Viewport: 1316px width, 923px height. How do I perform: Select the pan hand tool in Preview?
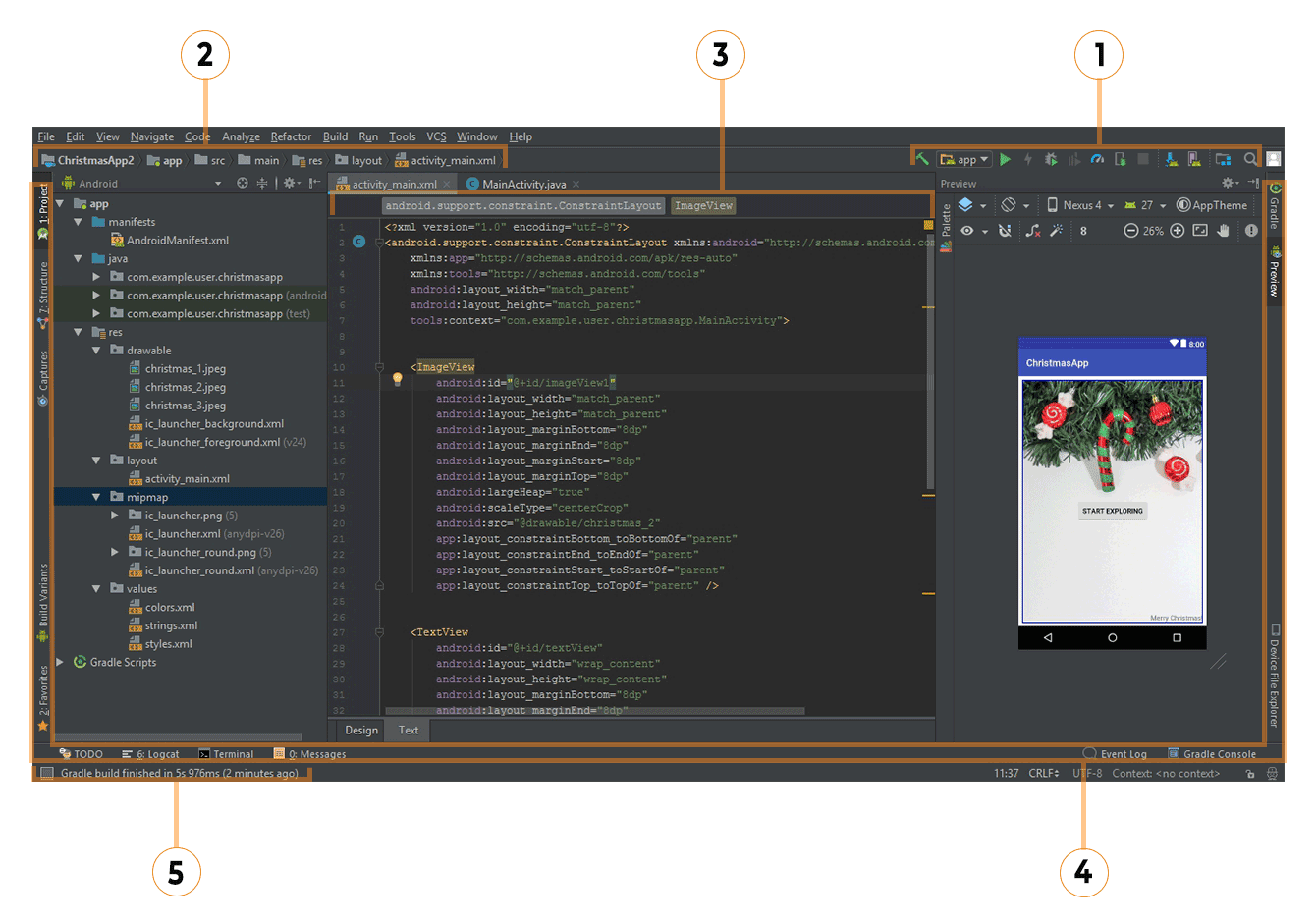click(1224, 231)
